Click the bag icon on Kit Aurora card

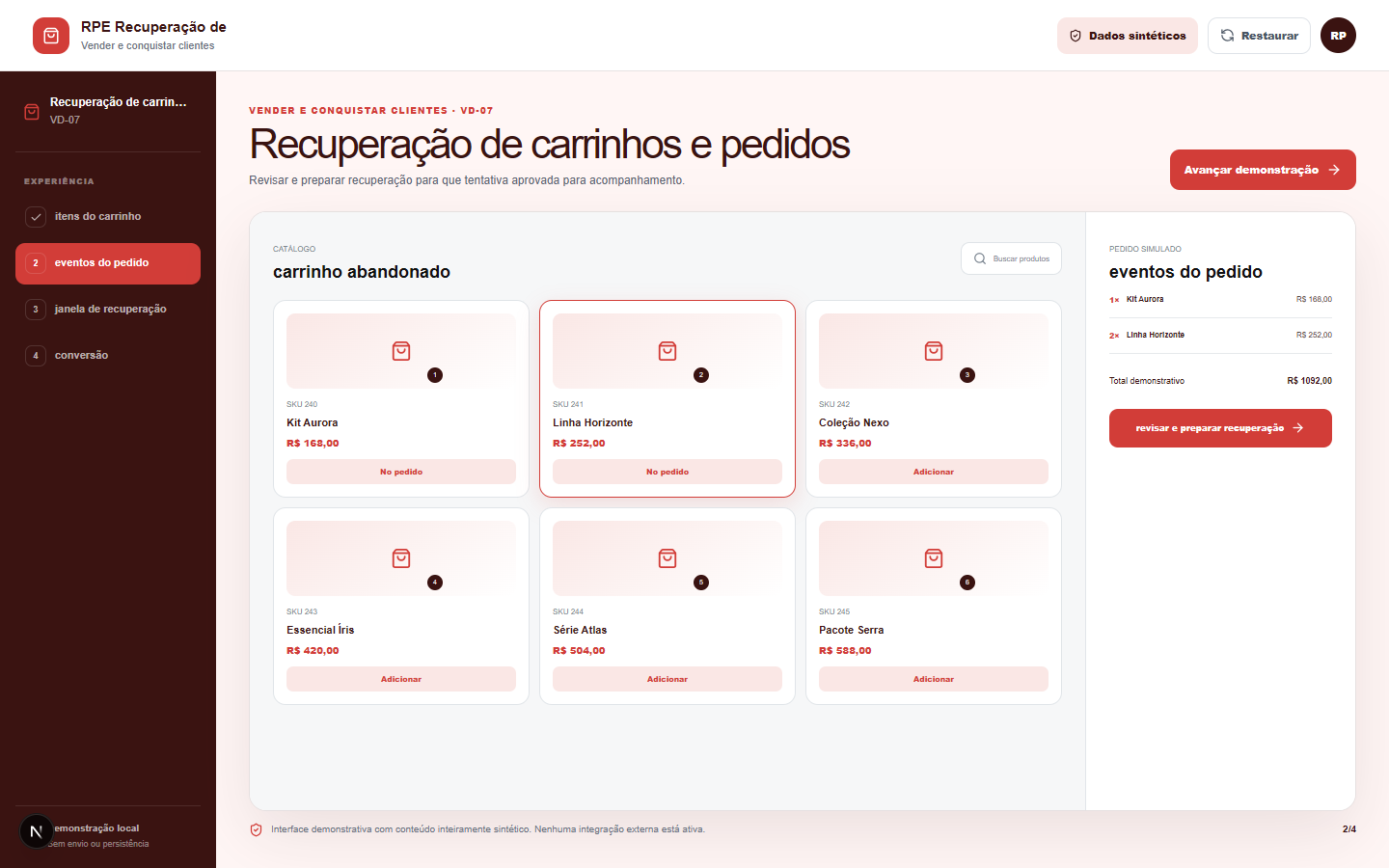point(401,351)
